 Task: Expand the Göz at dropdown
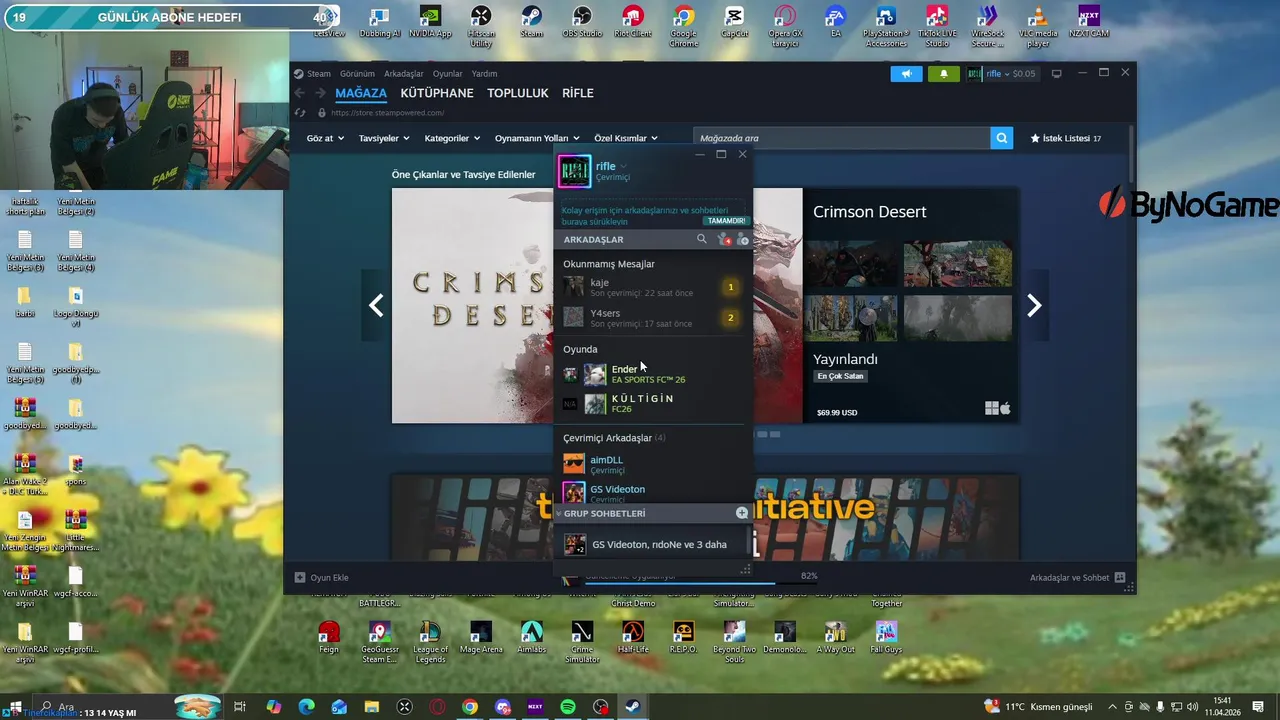(x=324, y=138)
